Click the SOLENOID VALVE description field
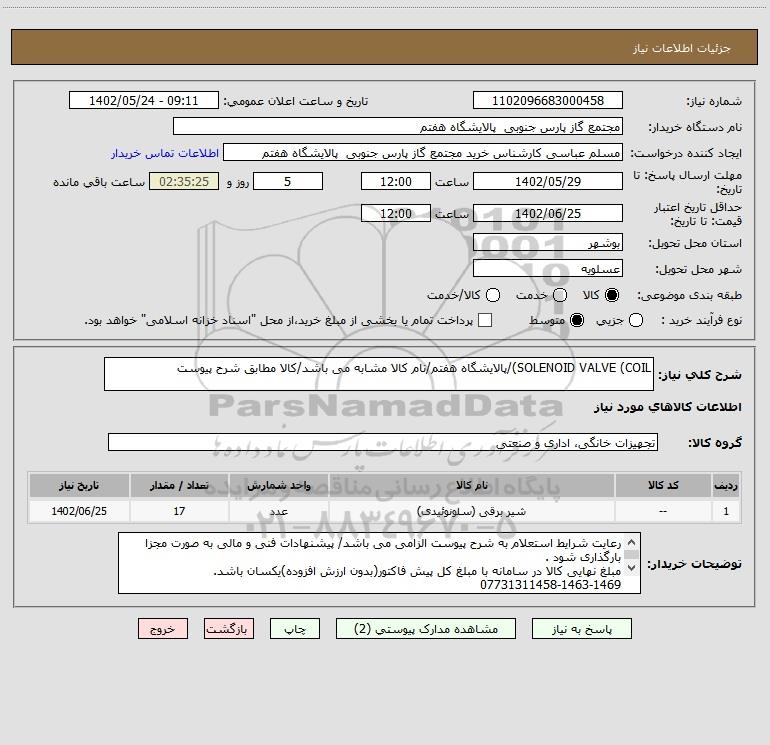The width and height of the screenshot is (770, 745). click(379, 374)
